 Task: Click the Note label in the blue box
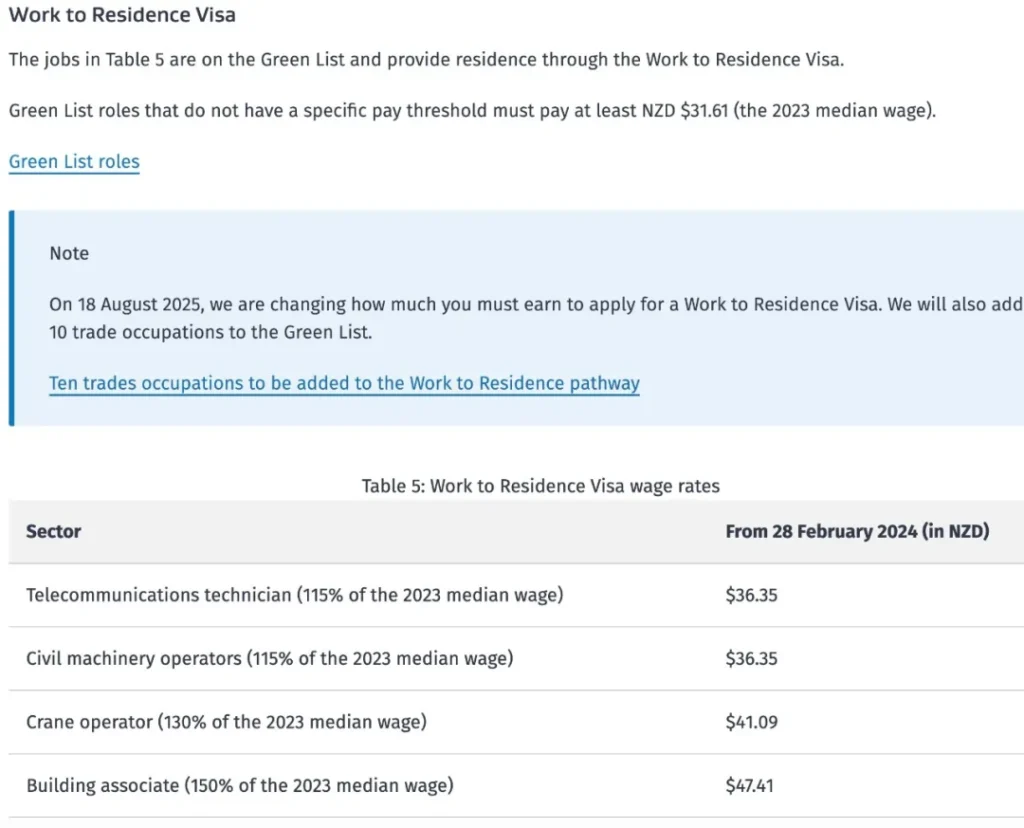point(69,254)
